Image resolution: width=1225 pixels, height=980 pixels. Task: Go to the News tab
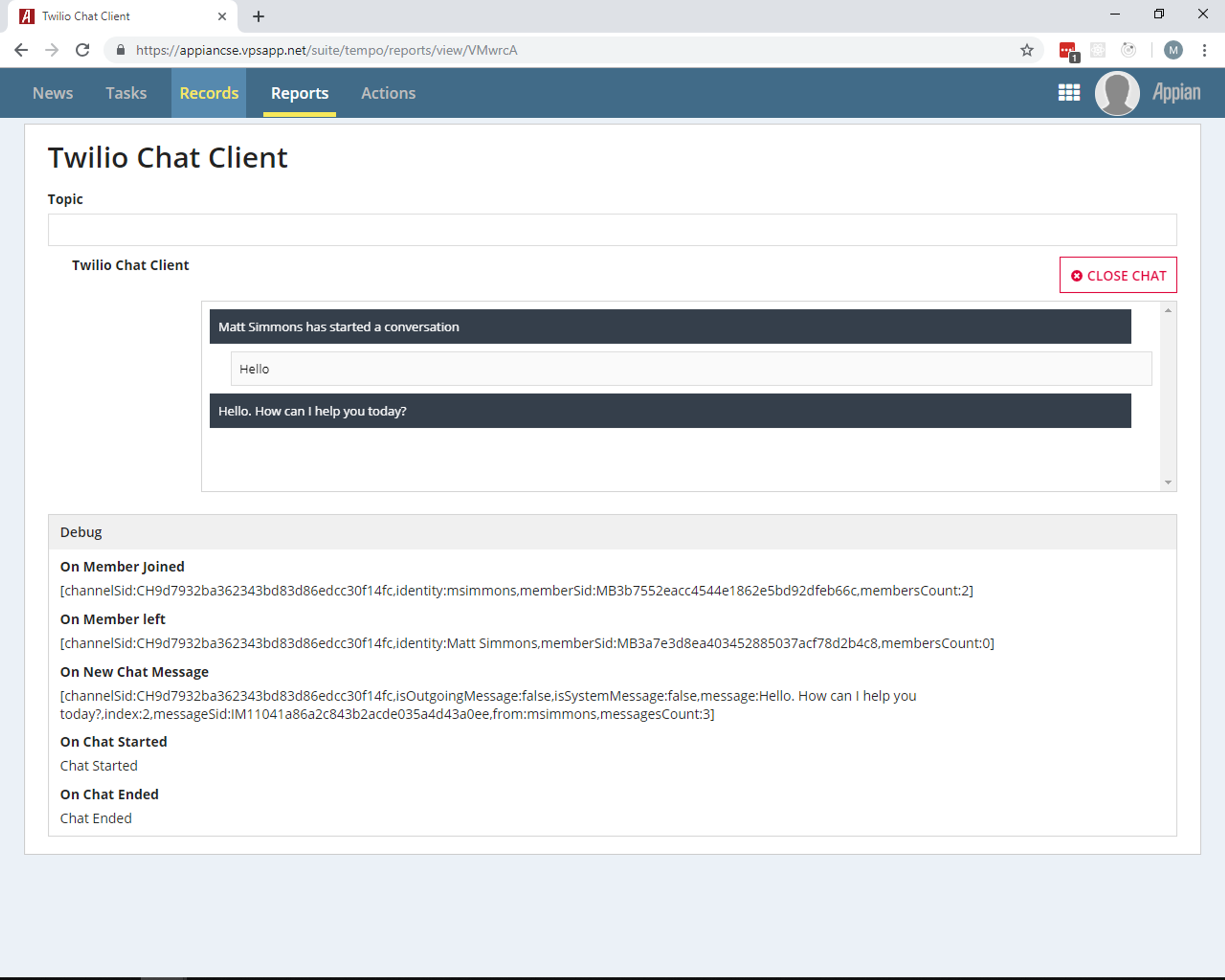coord(53,93)
